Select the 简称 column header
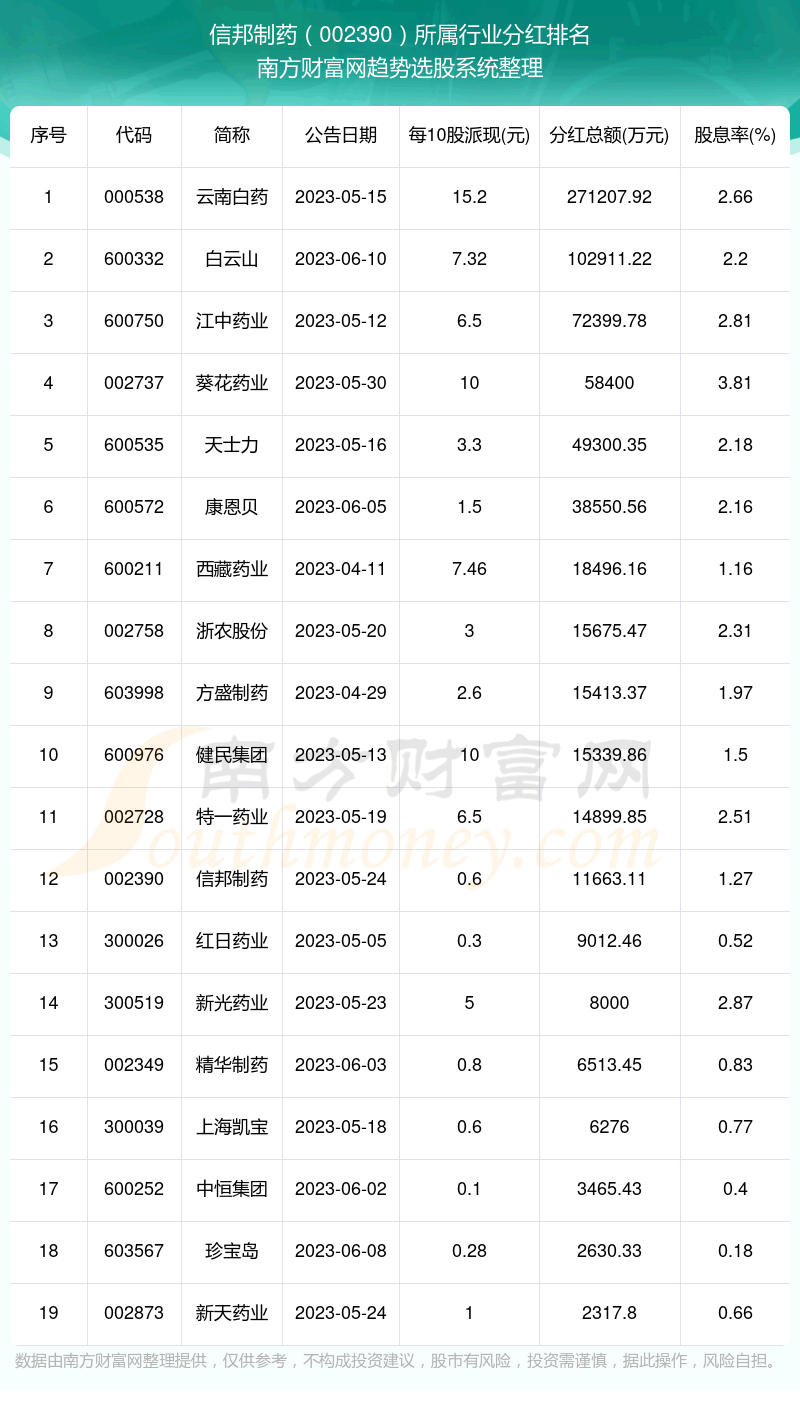800x1412 pixels. click(232, 135)
